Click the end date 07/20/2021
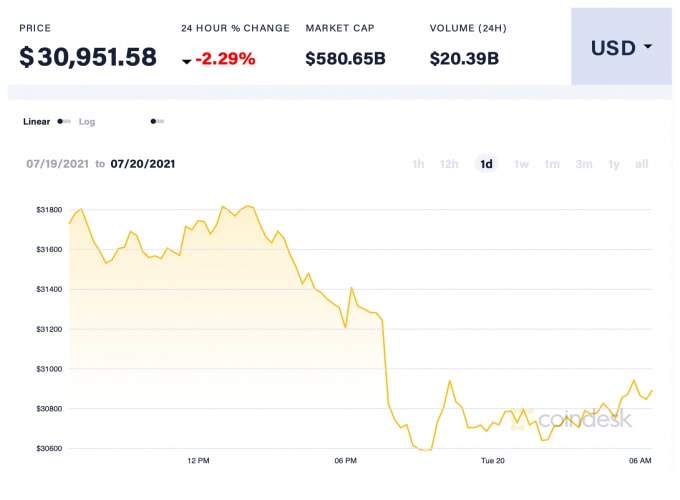680x500 pixels. click(143, 164)
